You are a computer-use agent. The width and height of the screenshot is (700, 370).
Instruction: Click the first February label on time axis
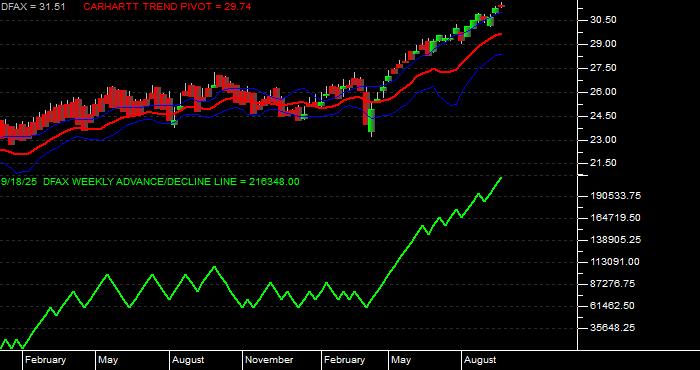[x=45, y=360]
